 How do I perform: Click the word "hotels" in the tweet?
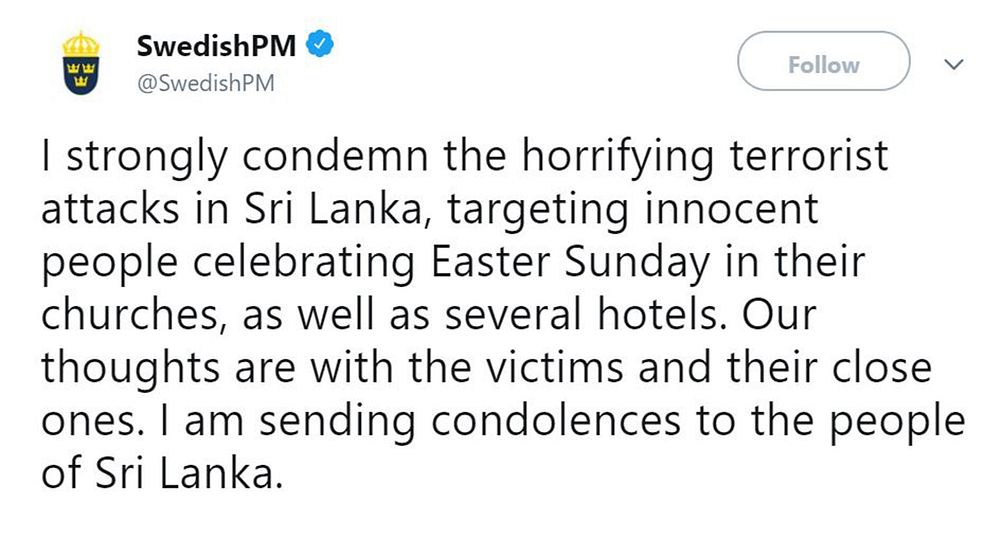coord(651,317)
